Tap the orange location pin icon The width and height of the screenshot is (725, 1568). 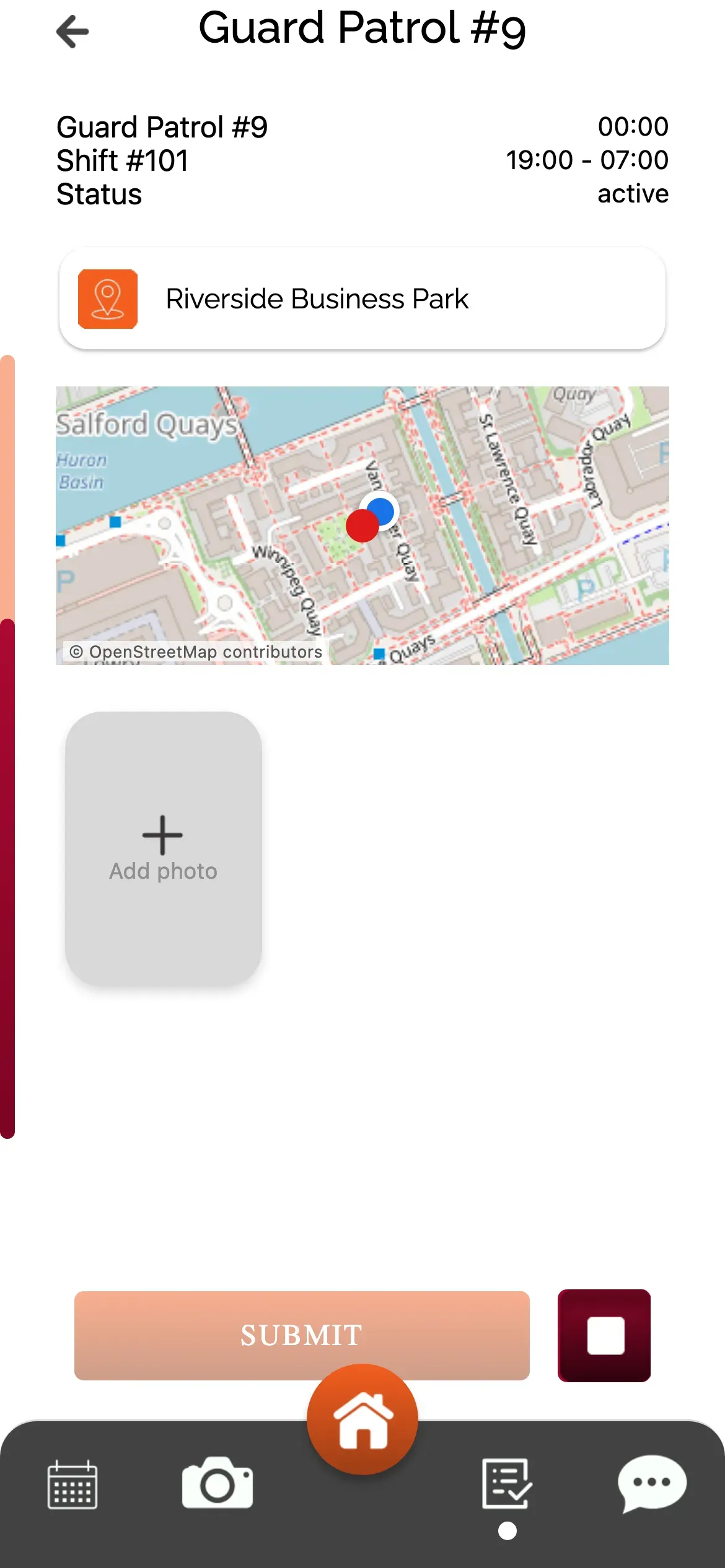[x=108, y=299]
